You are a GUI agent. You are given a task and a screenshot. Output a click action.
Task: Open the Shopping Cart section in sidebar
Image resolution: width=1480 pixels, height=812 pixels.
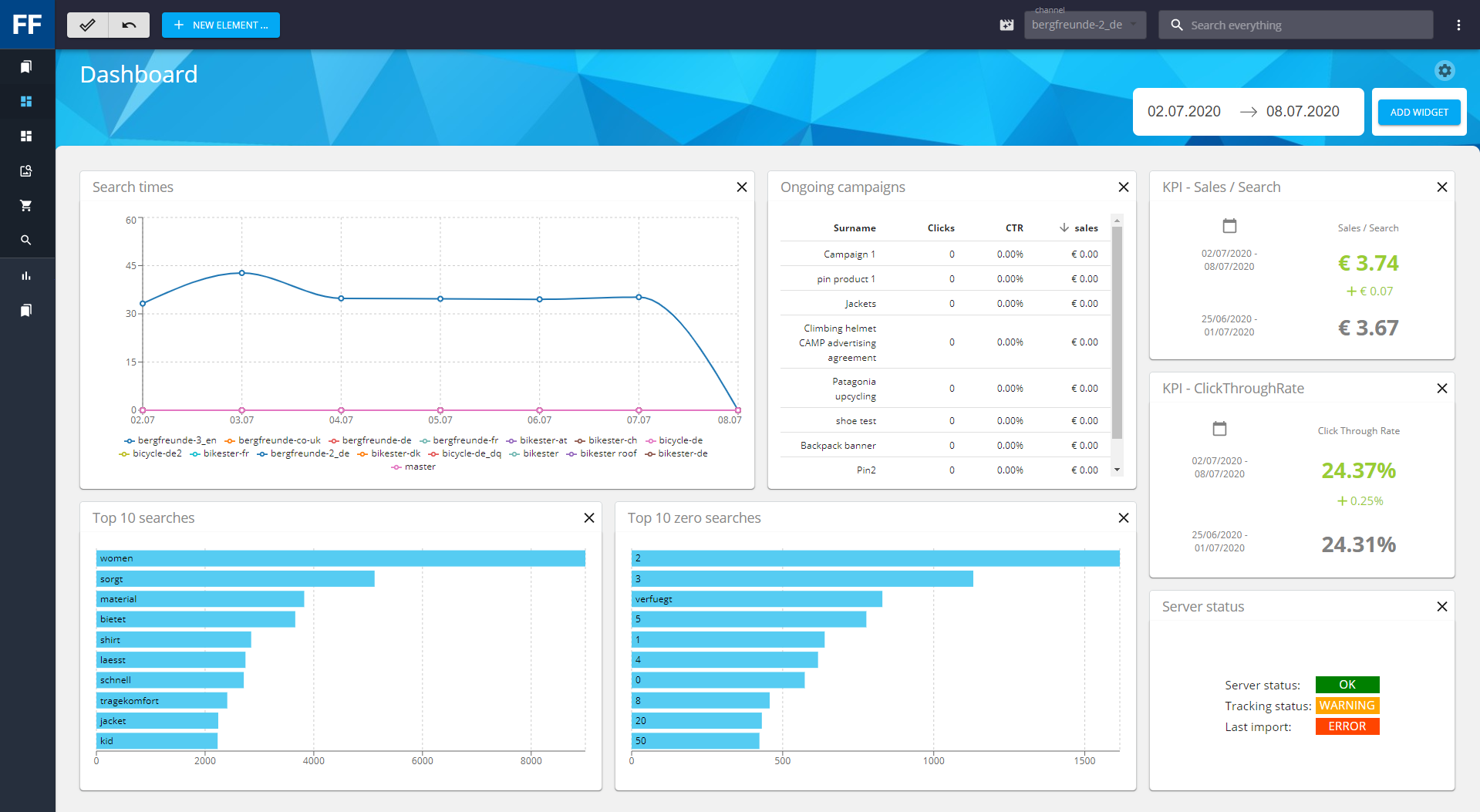click(x=27, y=205)
